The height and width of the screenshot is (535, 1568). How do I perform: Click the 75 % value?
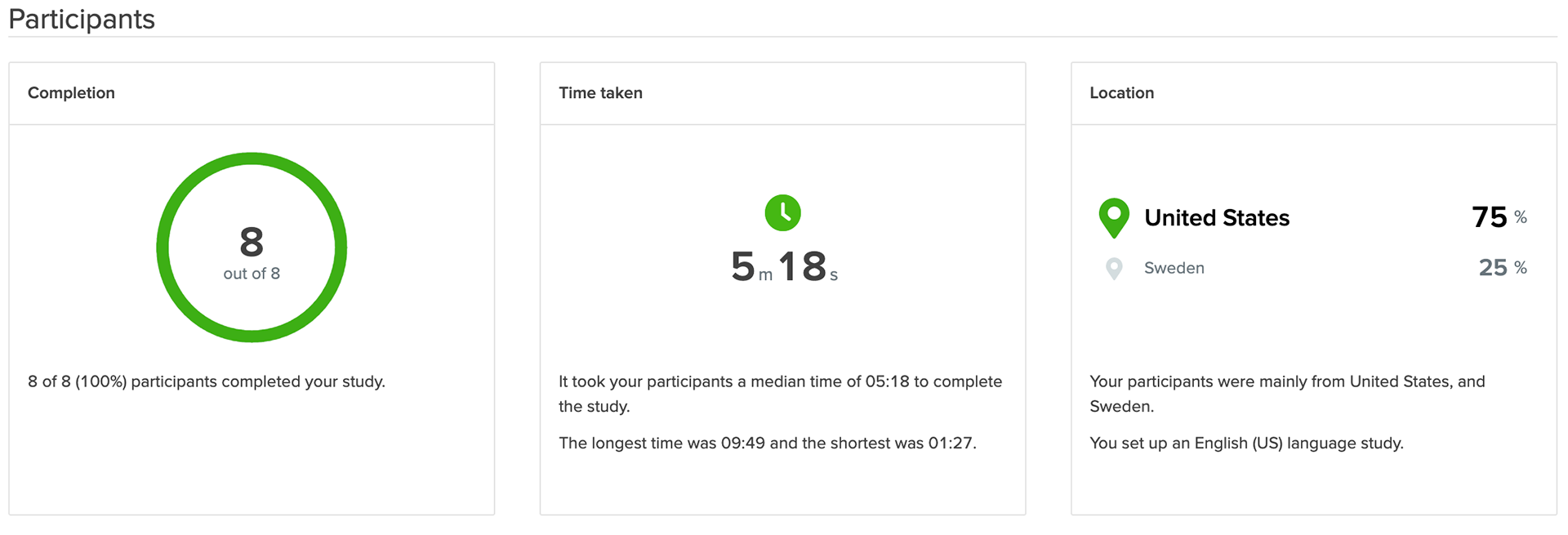[1499, 217]
